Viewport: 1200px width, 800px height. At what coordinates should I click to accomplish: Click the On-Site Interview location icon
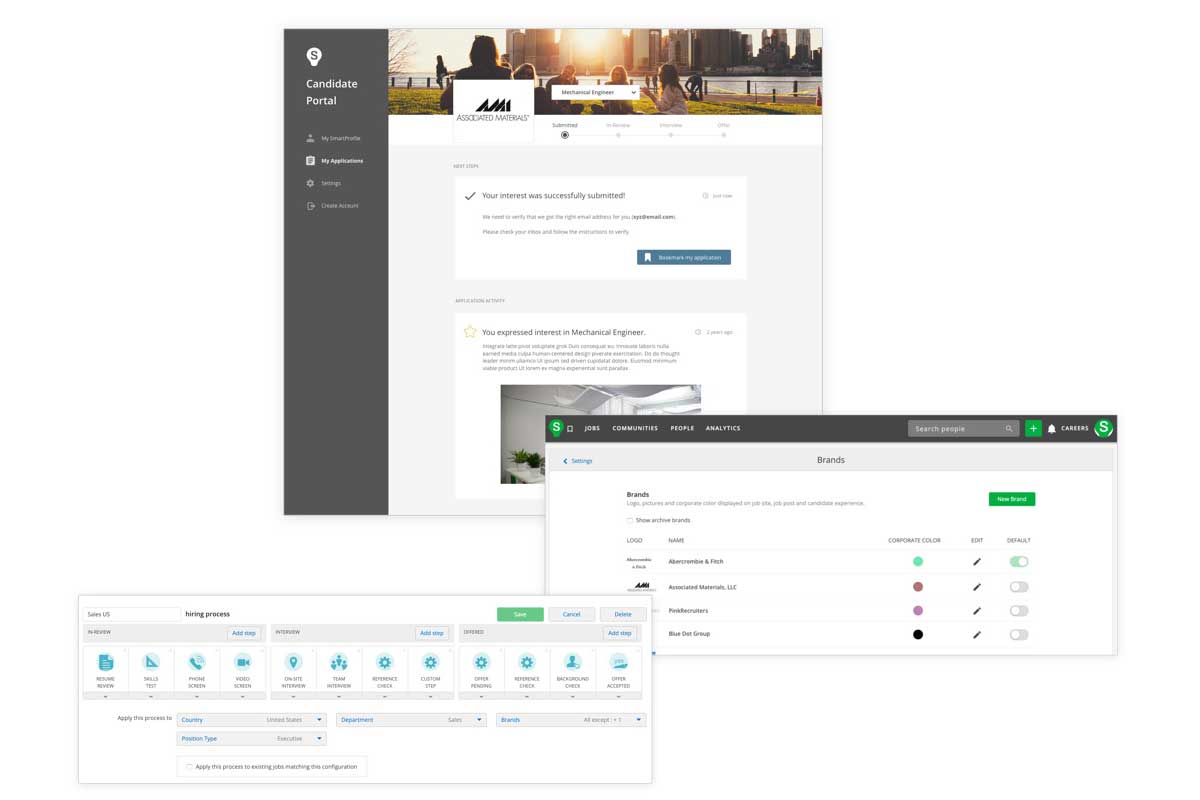click(x=293, y=662)
